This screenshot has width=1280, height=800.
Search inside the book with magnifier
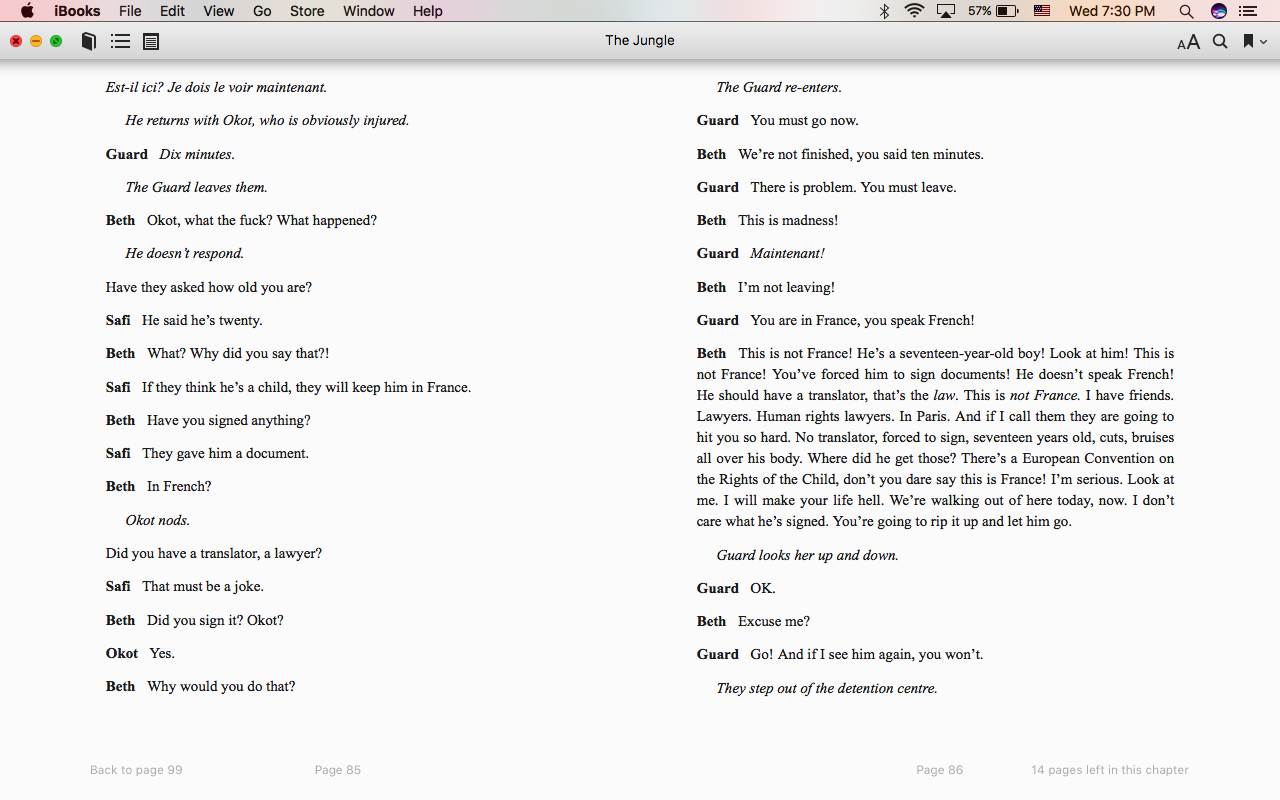click(x=1220, y=41)
